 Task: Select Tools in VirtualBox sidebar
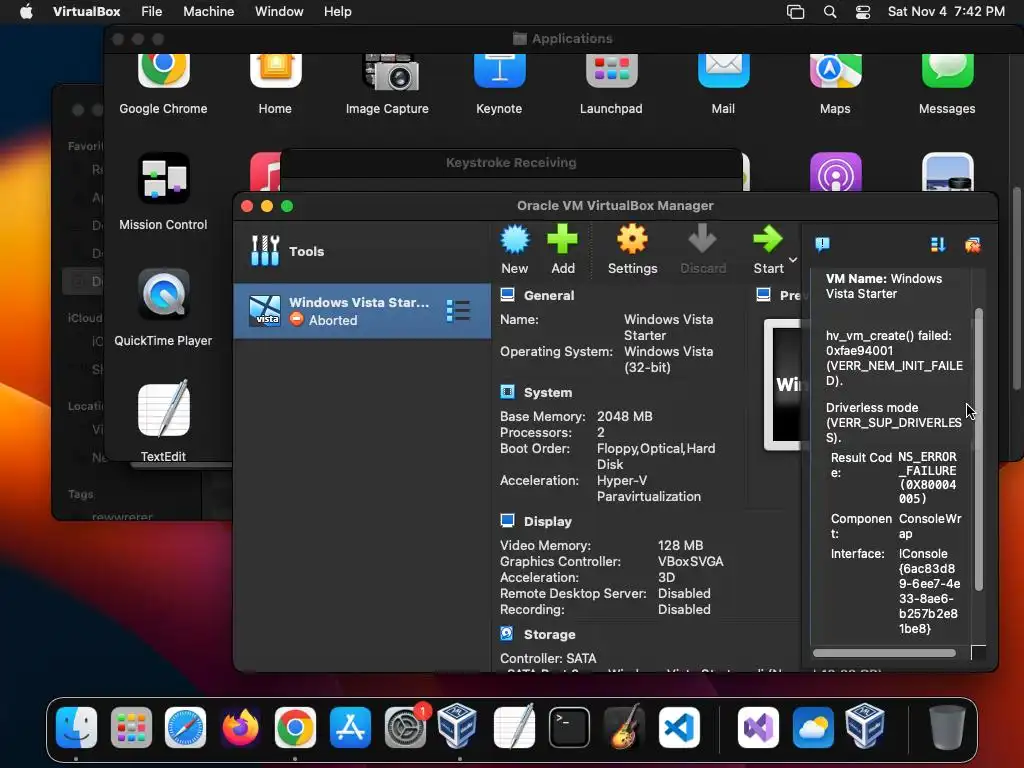point(362,251)
